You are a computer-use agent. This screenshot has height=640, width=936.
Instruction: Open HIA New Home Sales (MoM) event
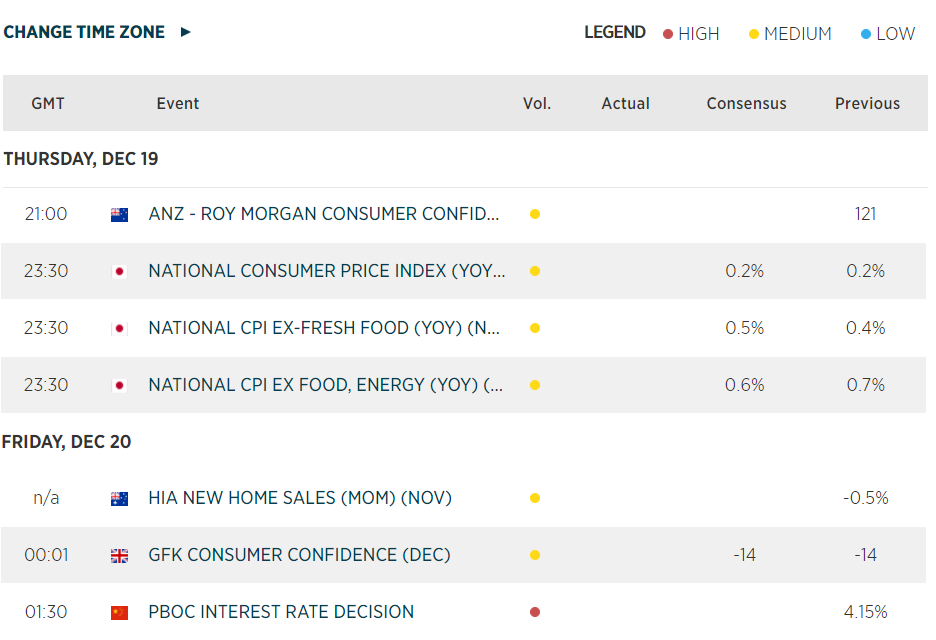[300, 498]
